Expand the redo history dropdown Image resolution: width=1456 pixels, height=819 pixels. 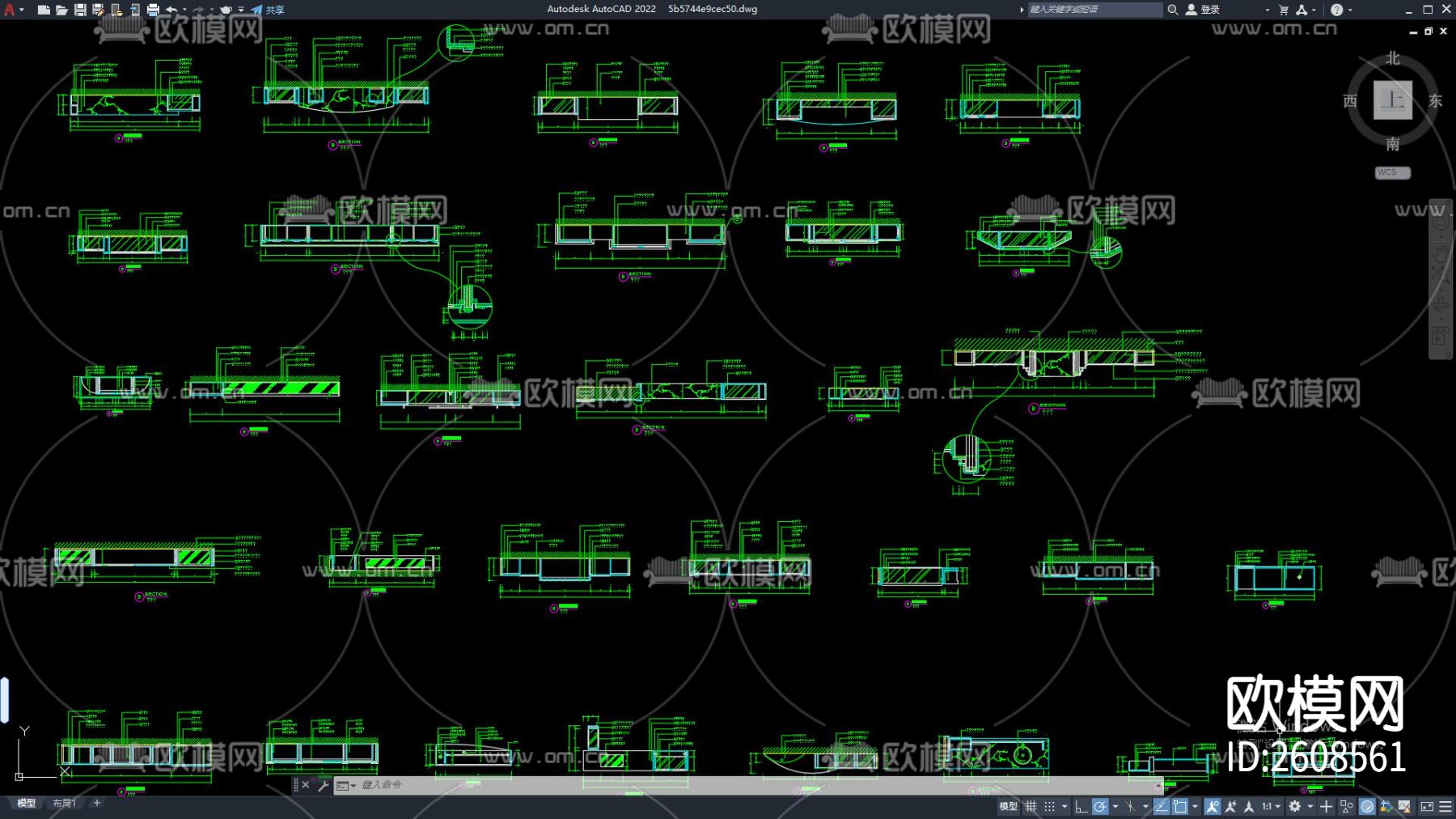click(211, 10)
